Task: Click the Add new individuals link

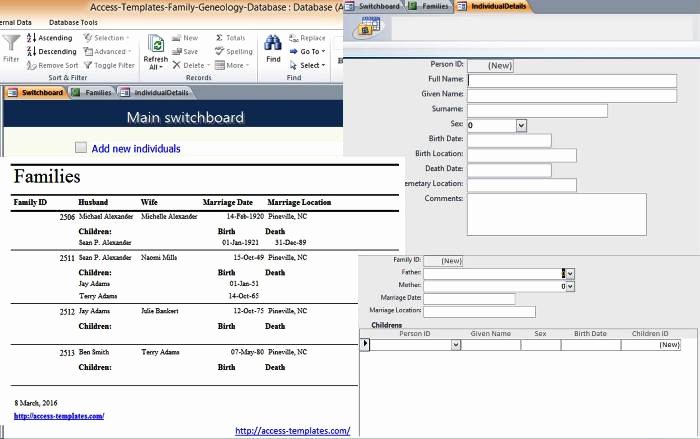Action: click(136, 149)
